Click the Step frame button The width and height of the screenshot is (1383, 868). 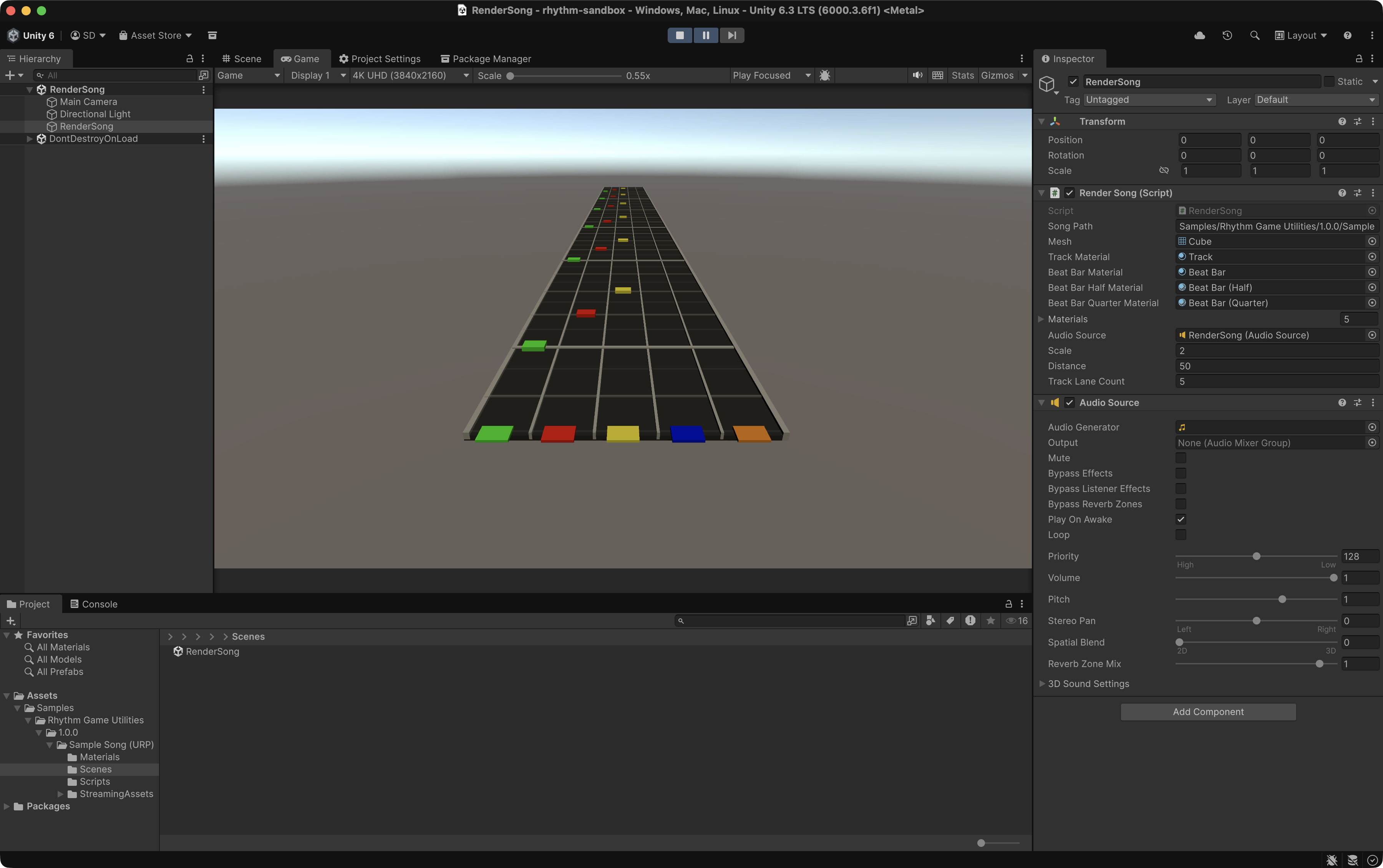point(731,35)
